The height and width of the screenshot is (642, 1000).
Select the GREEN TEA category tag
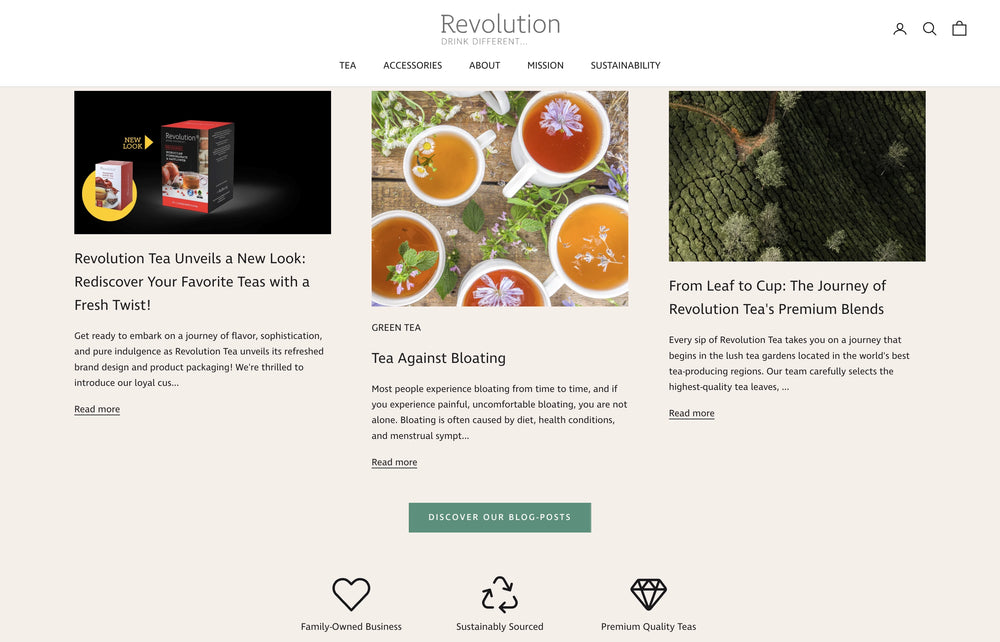396,328
